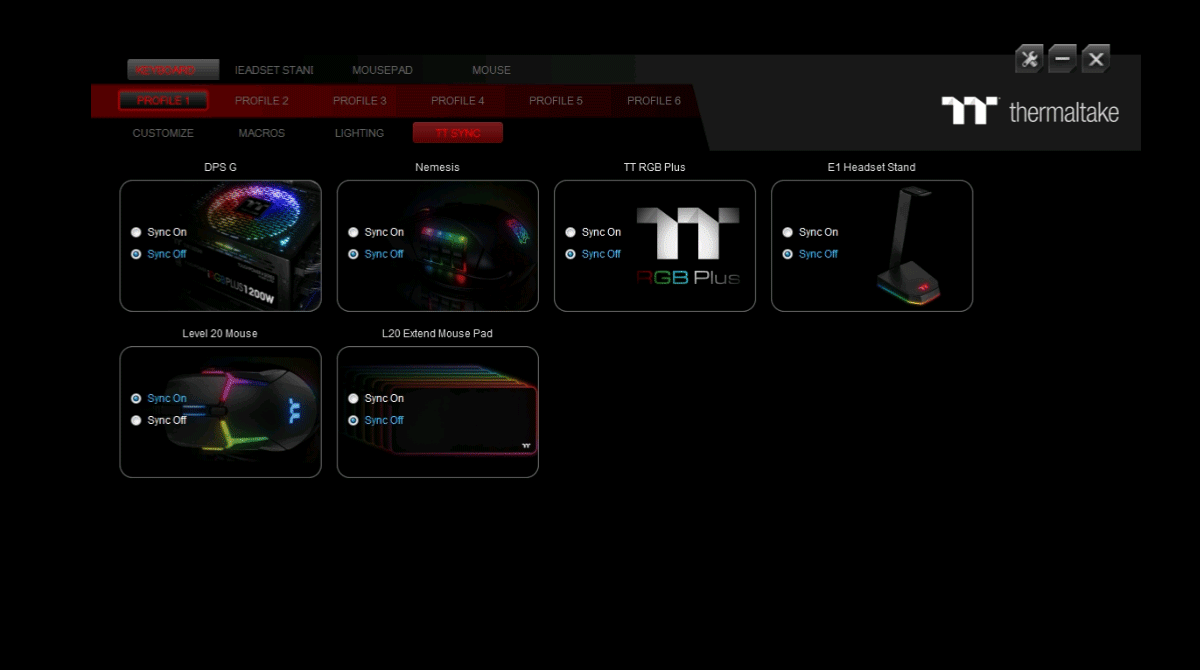Click the TT RGB Plus logo image

pyautogui.click(x=688, y=246)
